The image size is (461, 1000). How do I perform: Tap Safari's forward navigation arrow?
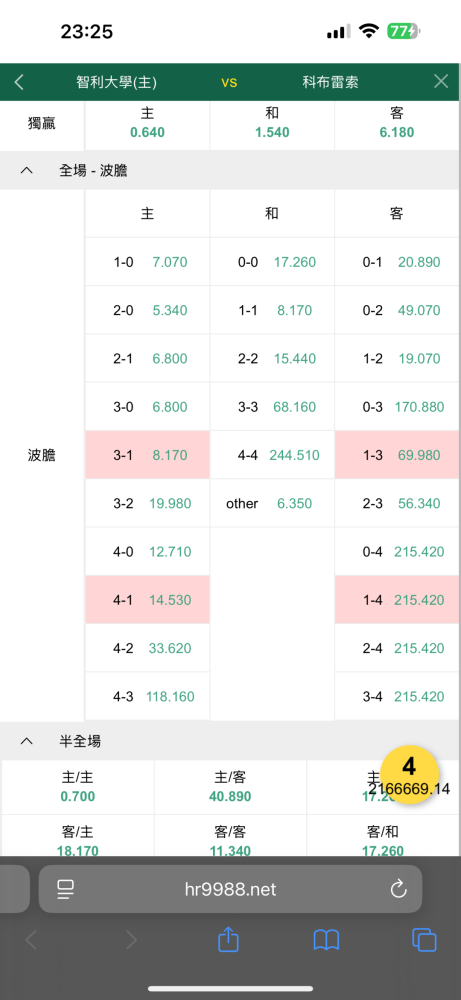(131, 940)
